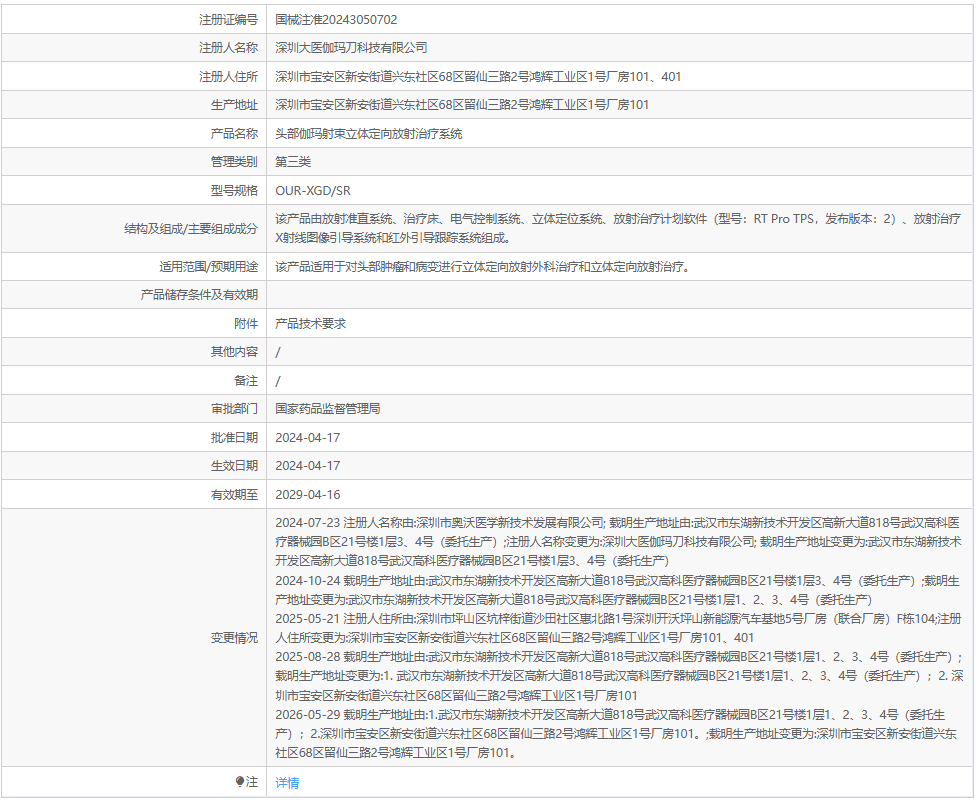Click the 审批部门 label

(x=234, y=408)
